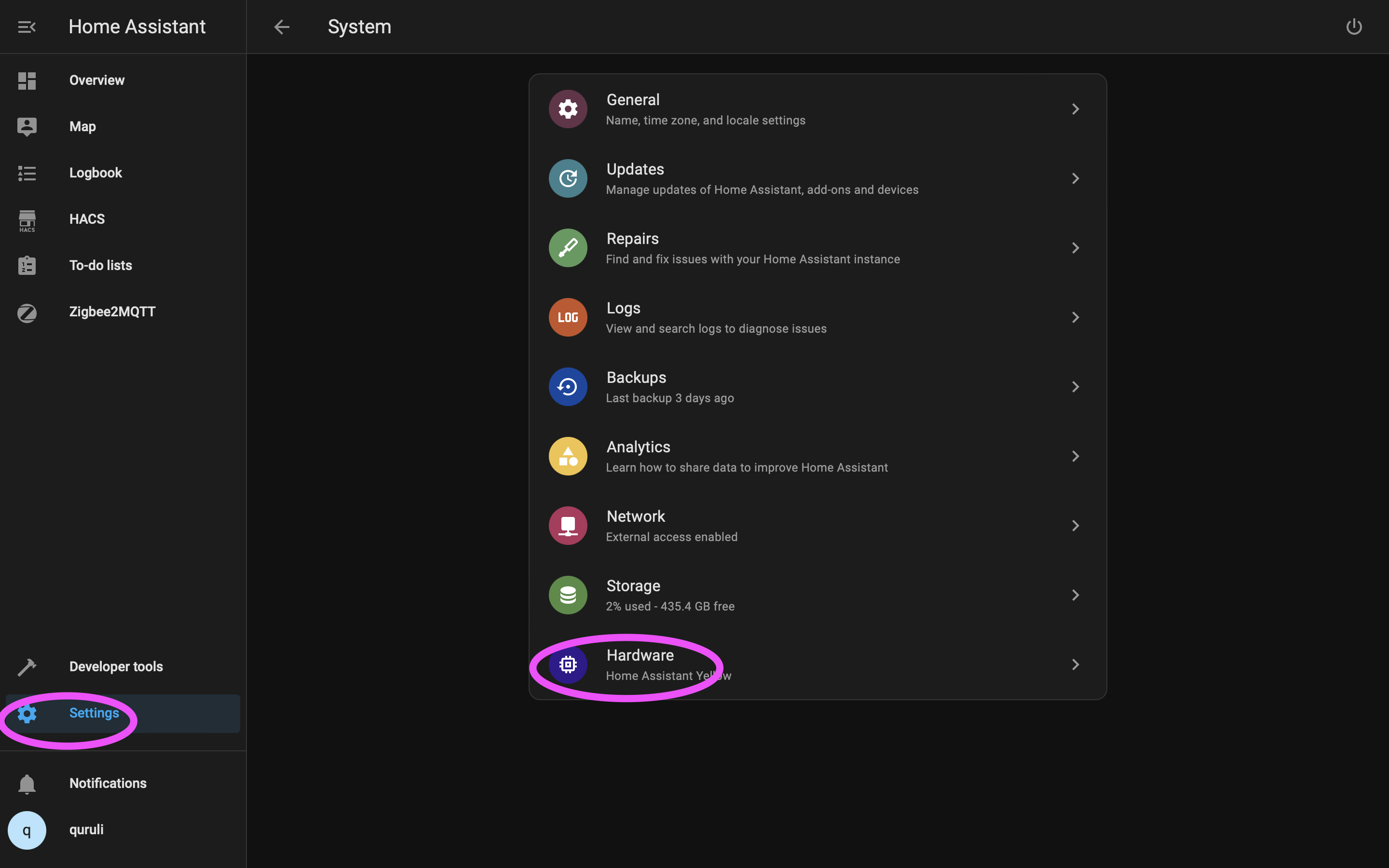Click the Storage database icon
Image resolution: width=1389 pixels, height=868 pixels.
[x=568, y=596]
